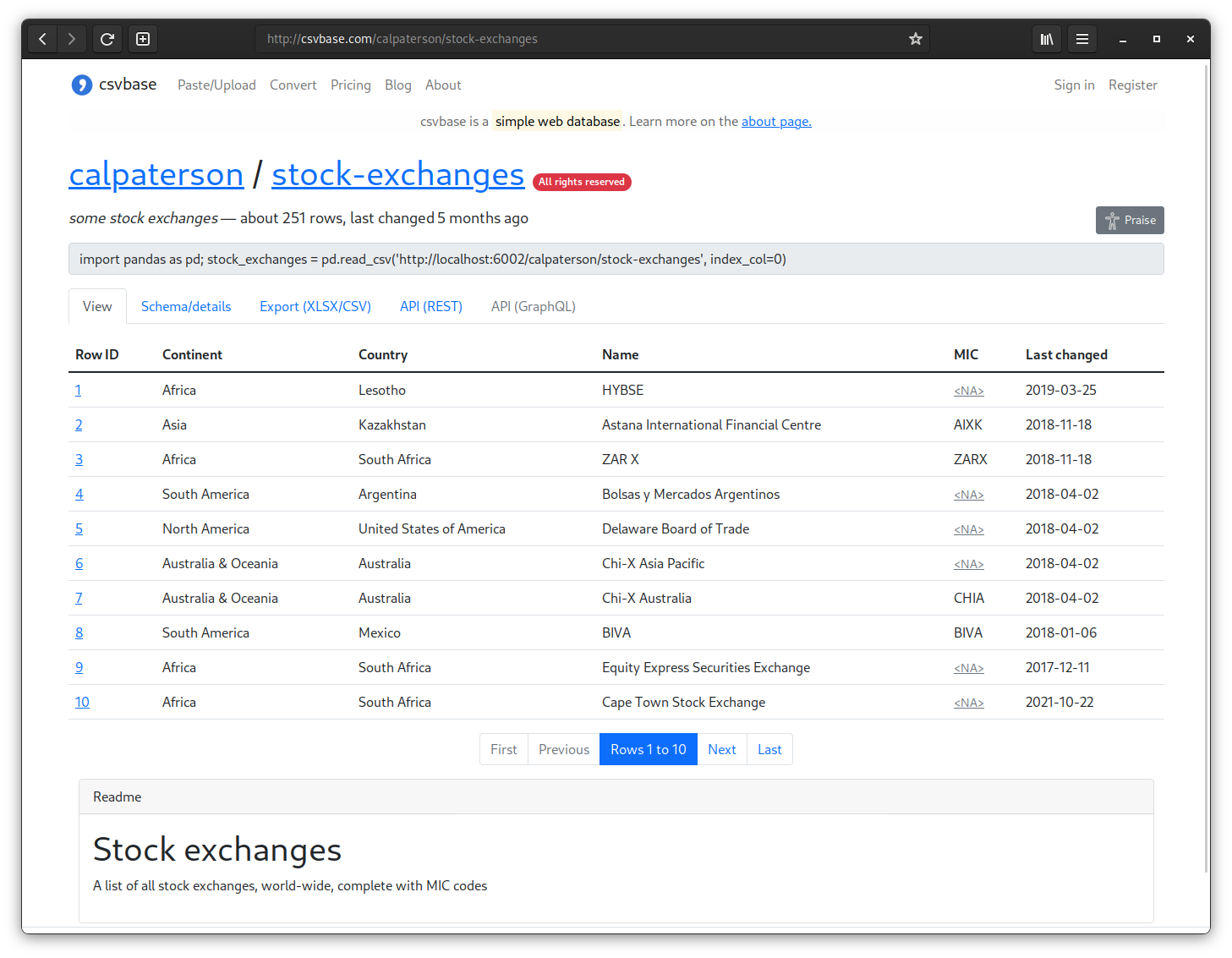Open the about page link
1232x958 pixels.
[775, 122]
